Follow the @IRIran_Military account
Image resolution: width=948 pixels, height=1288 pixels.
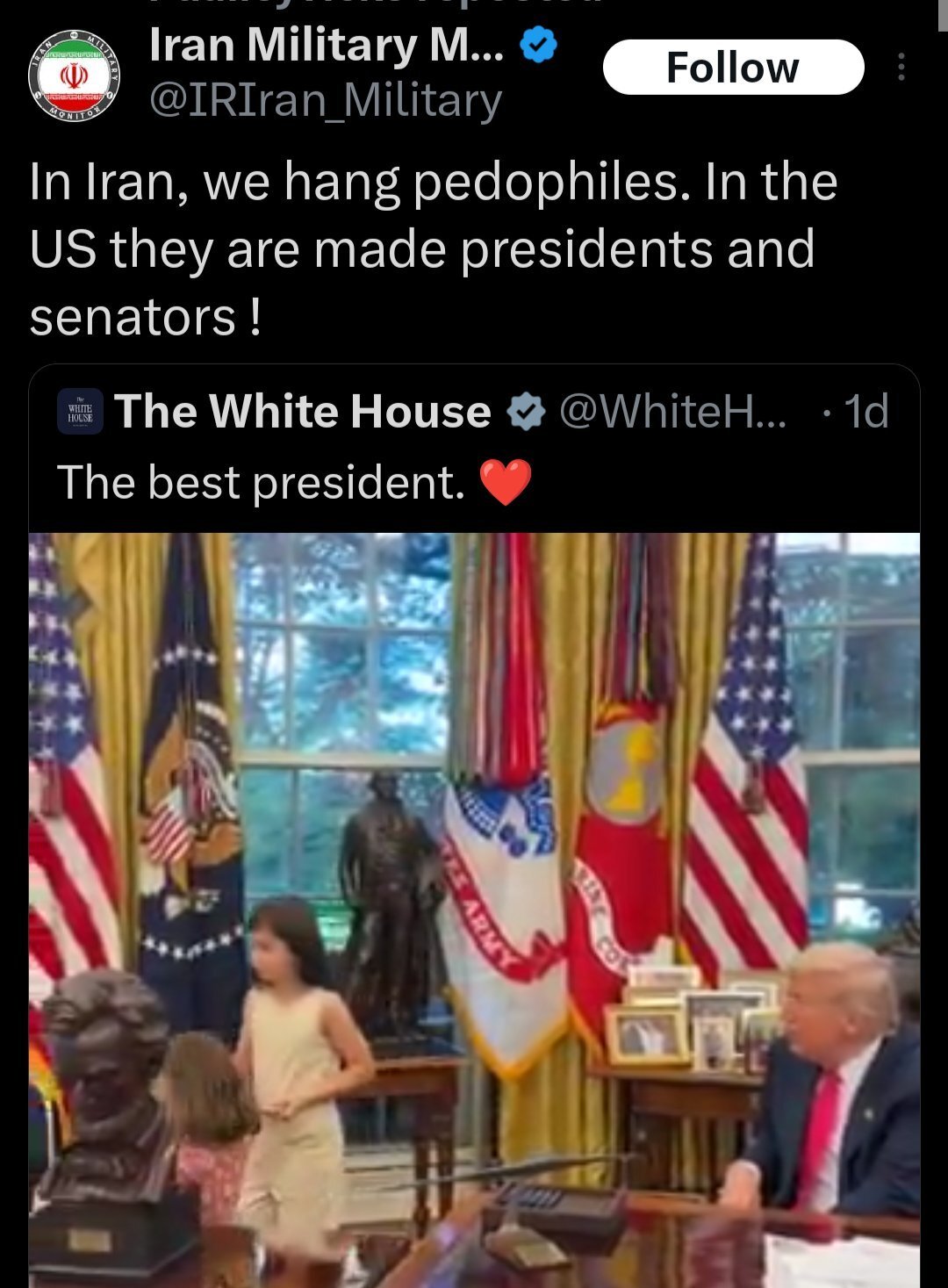(733, 67)
